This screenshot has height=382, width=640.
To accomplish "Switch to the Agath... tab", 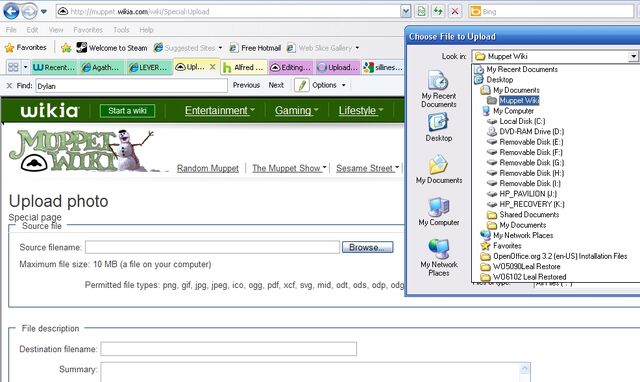I will coord(102,67).
